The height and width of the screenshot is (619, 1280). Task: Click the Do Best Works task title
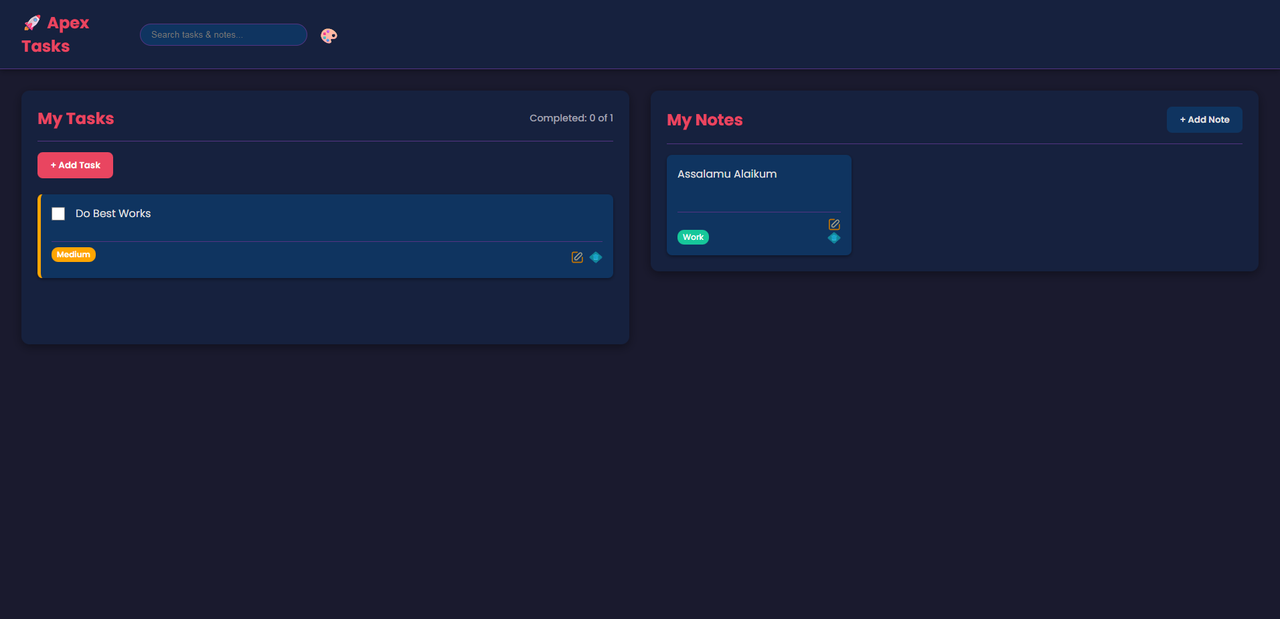[x=113, y=213]
